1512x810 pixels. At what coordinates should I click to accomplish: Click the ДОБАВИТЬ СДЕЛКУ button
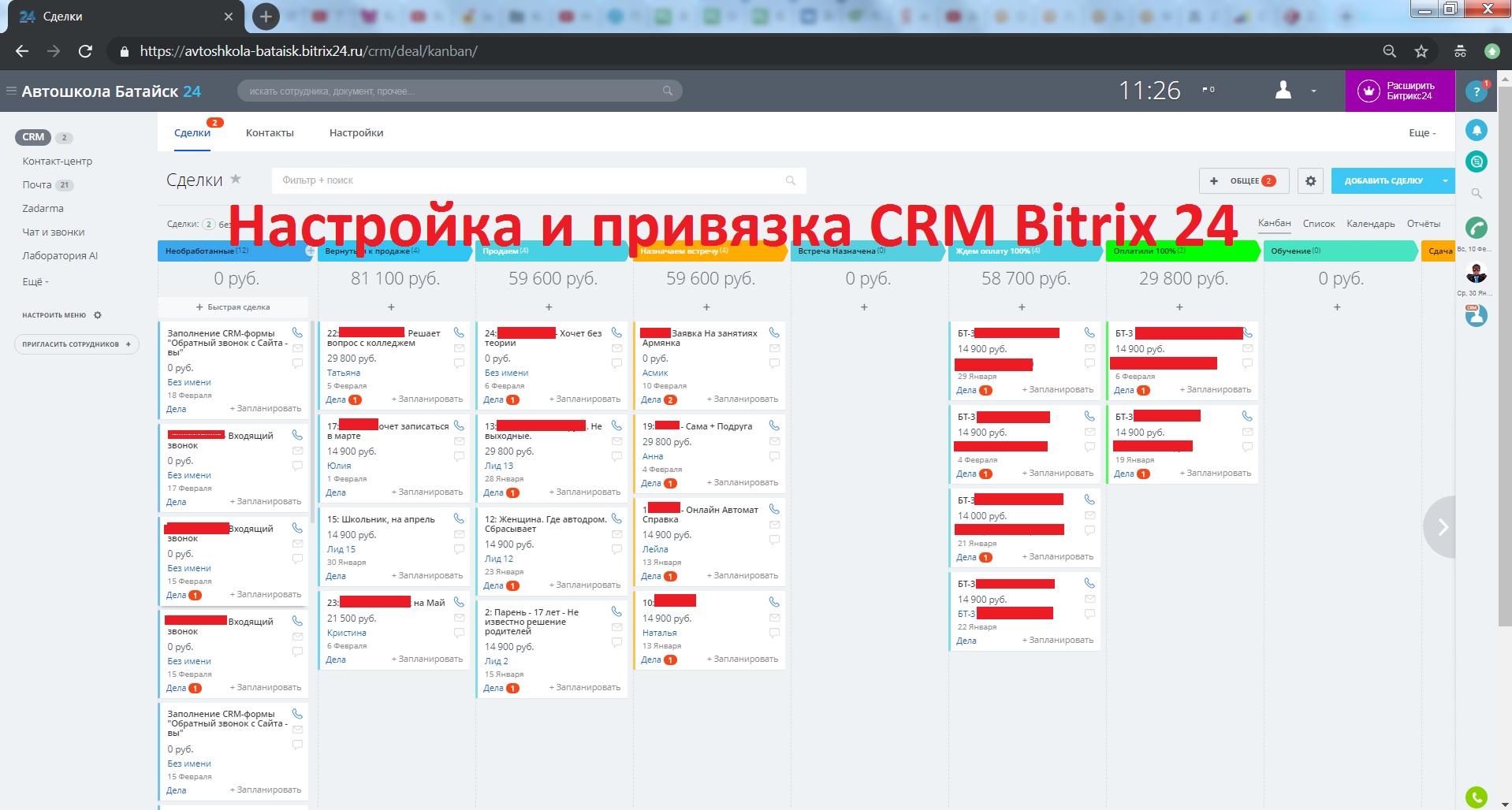1384,180
